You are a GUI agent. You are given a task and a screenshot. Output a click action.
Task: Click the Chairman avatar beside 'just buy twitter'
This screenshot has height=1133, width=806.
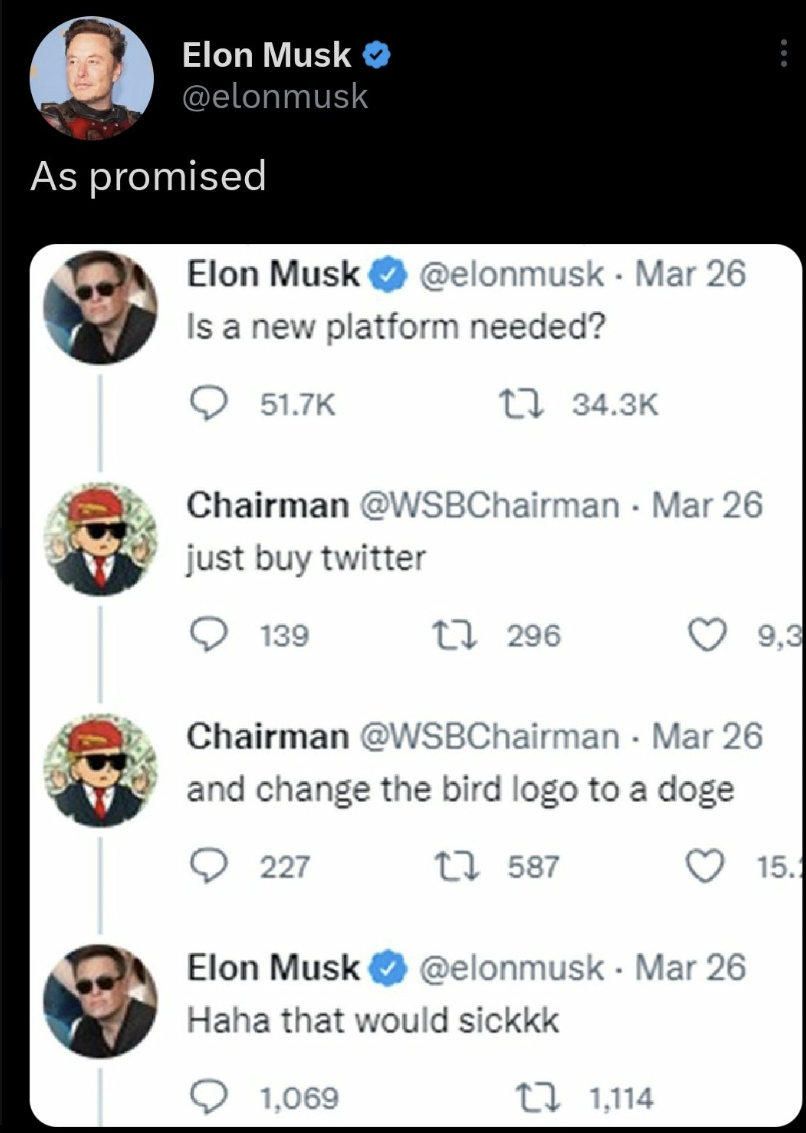98,539
